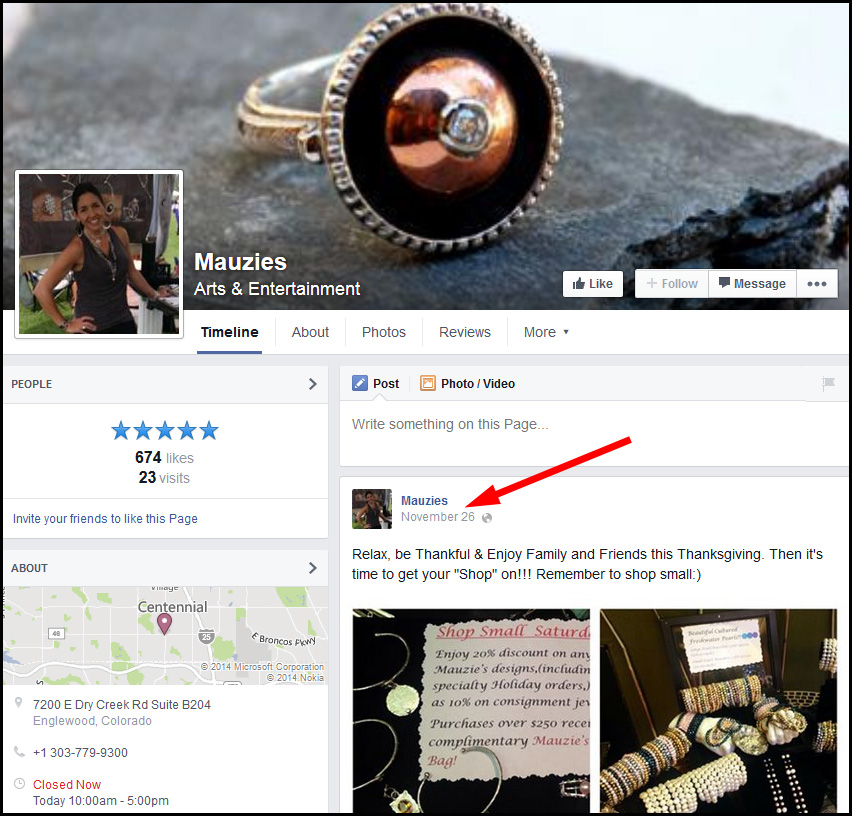Open the Shop Small Saturday photo
The image size is (852, 816).
[471, 711]
